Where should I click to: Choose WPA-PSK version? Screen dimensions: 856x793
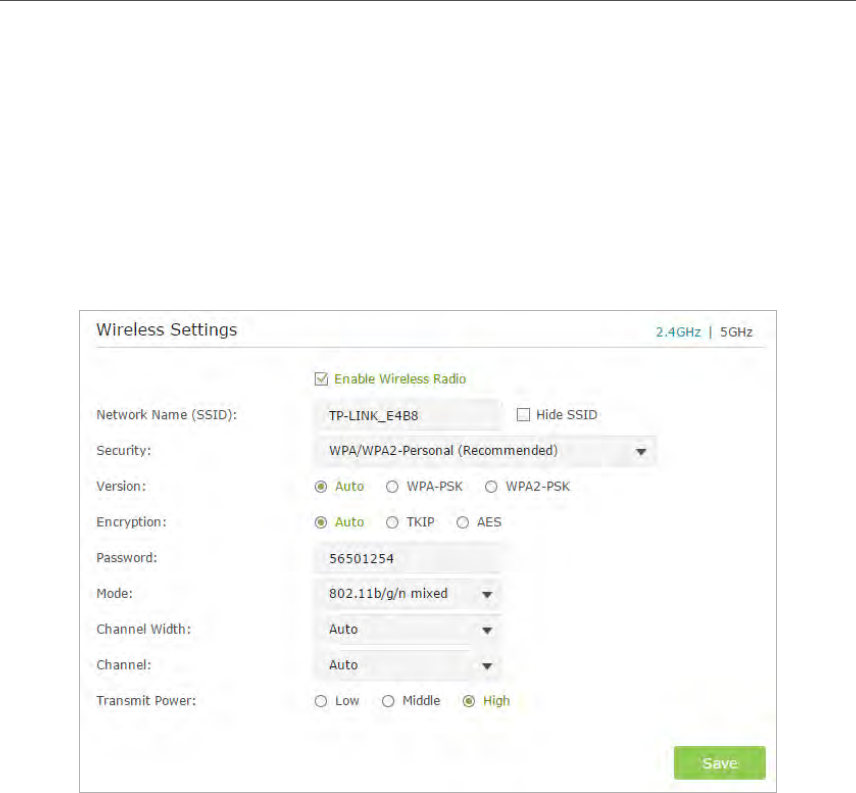pos(392,486)
